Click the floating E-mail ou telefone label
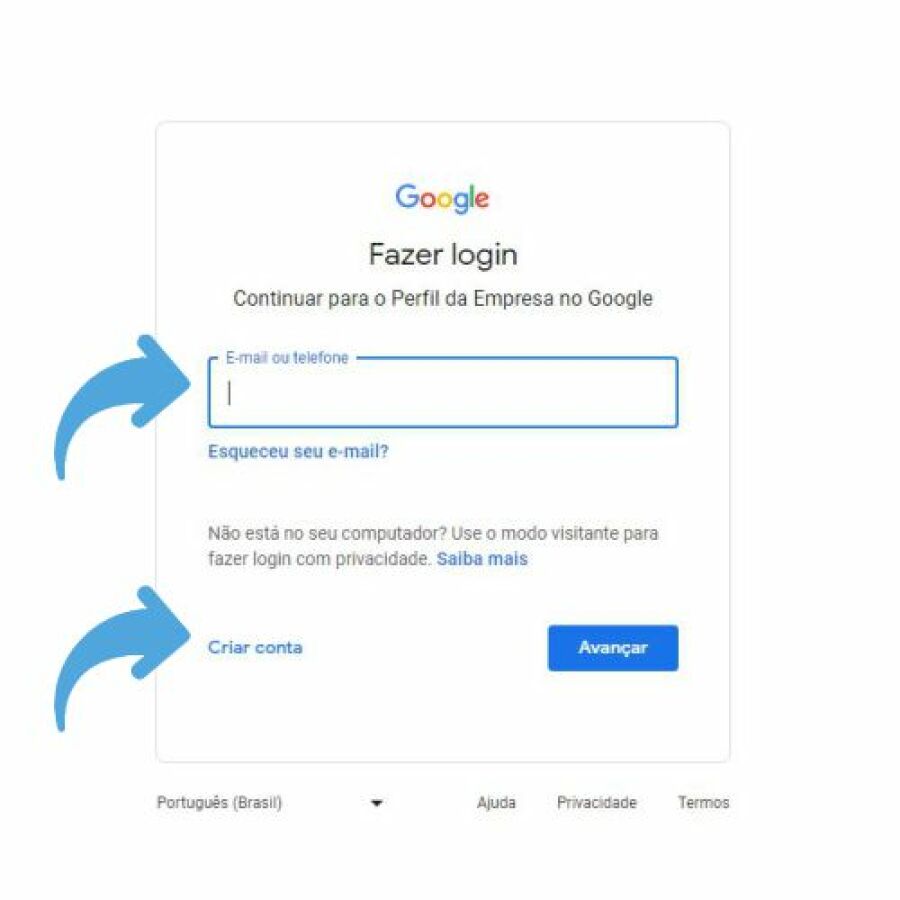This screenshot has height=900, width=900. 287,358
